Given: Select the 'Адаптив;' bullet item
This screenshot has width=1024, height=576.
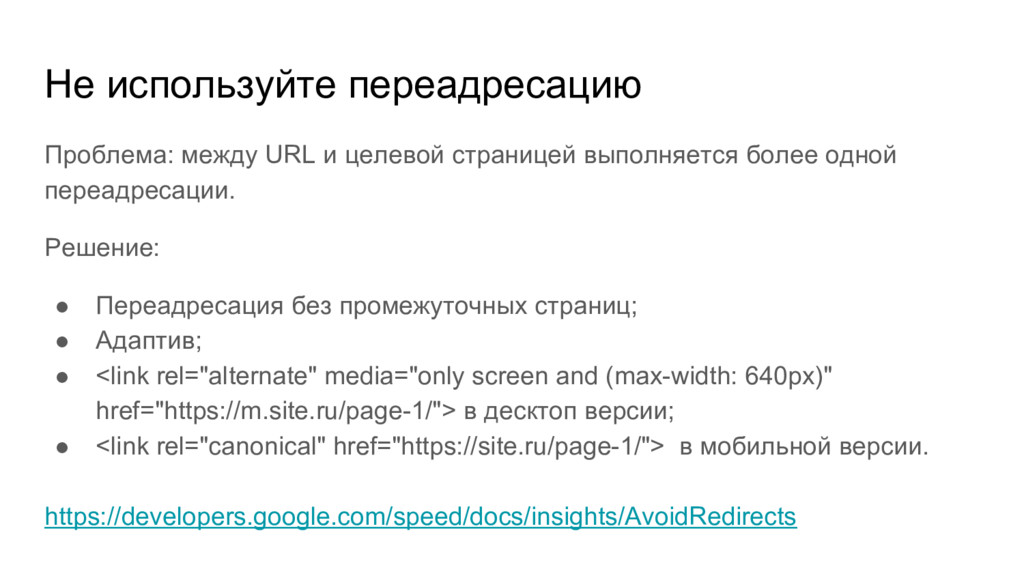Looking at the screenshot, I should [x=148, y=340].
